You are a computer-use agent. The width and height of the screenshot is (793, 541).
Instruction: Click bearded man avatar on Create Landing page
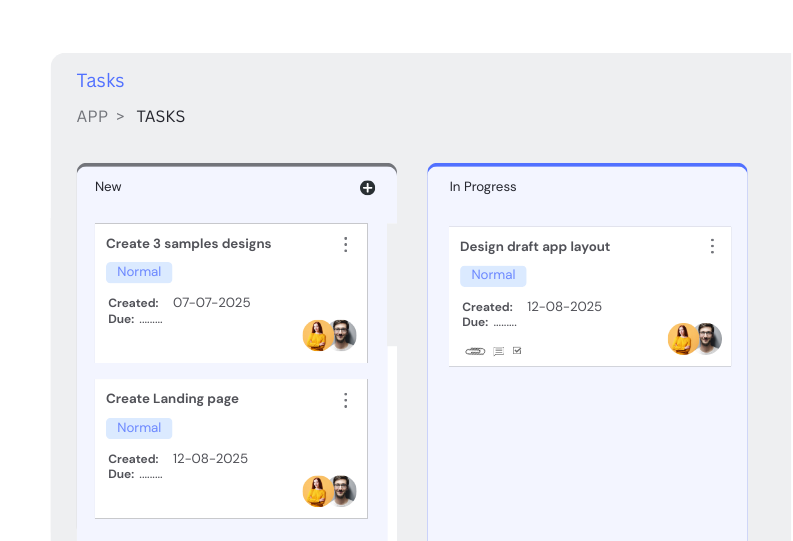click(x=344, y=491)
